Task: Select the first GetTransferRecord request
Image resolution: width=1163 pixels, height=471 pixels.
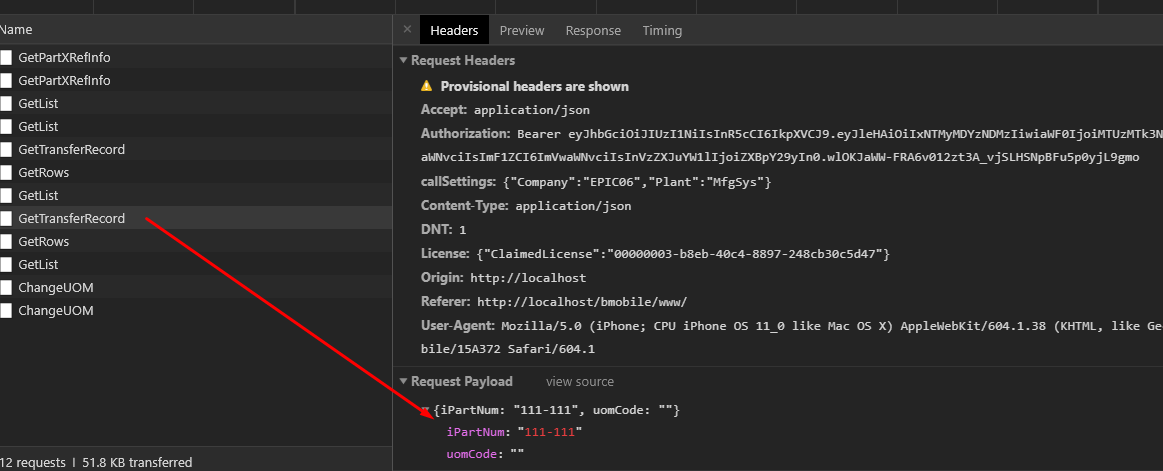Action: click(71, 149)
